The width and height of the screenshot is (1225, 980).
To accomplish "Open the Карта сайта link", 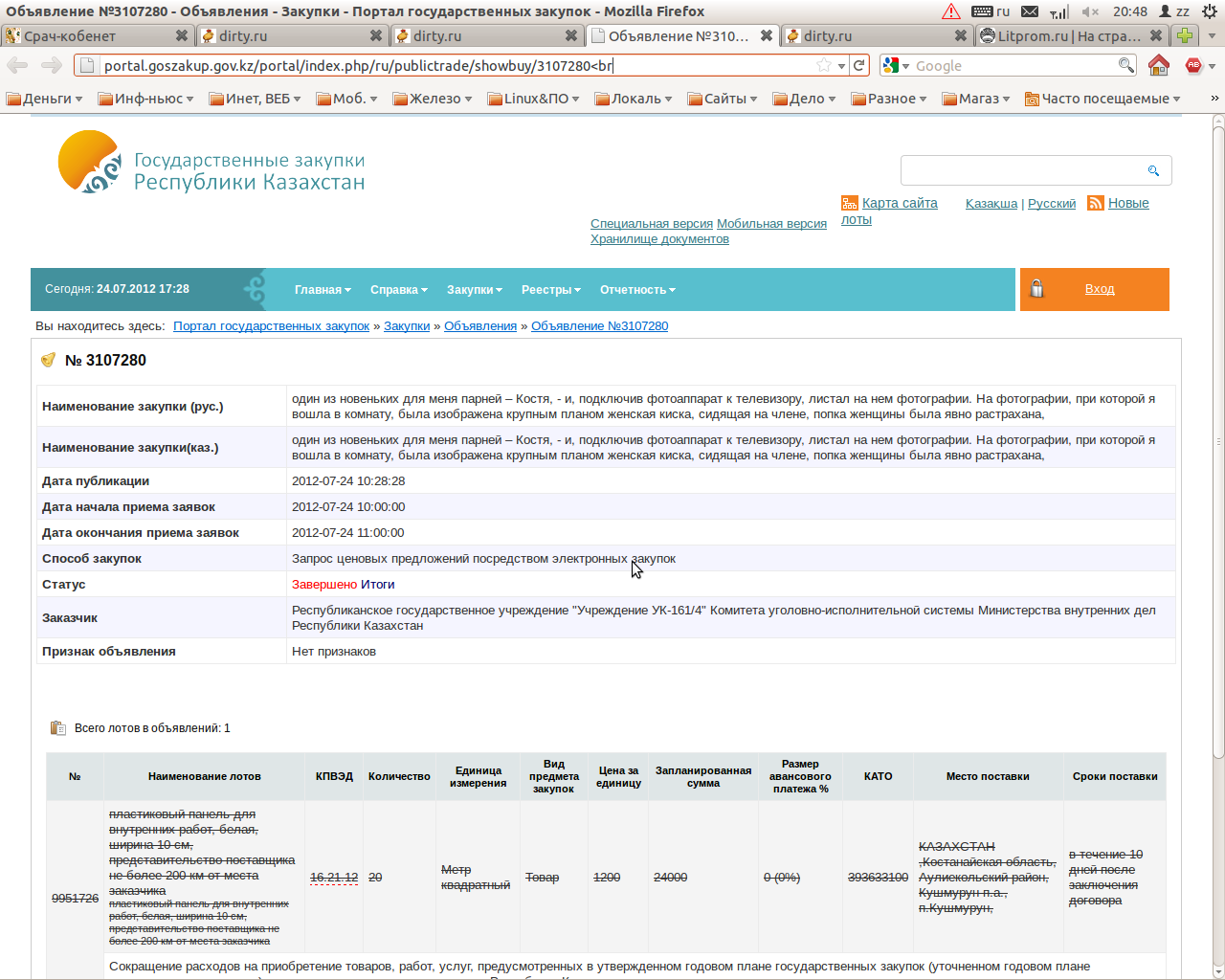I will (899, 203).
